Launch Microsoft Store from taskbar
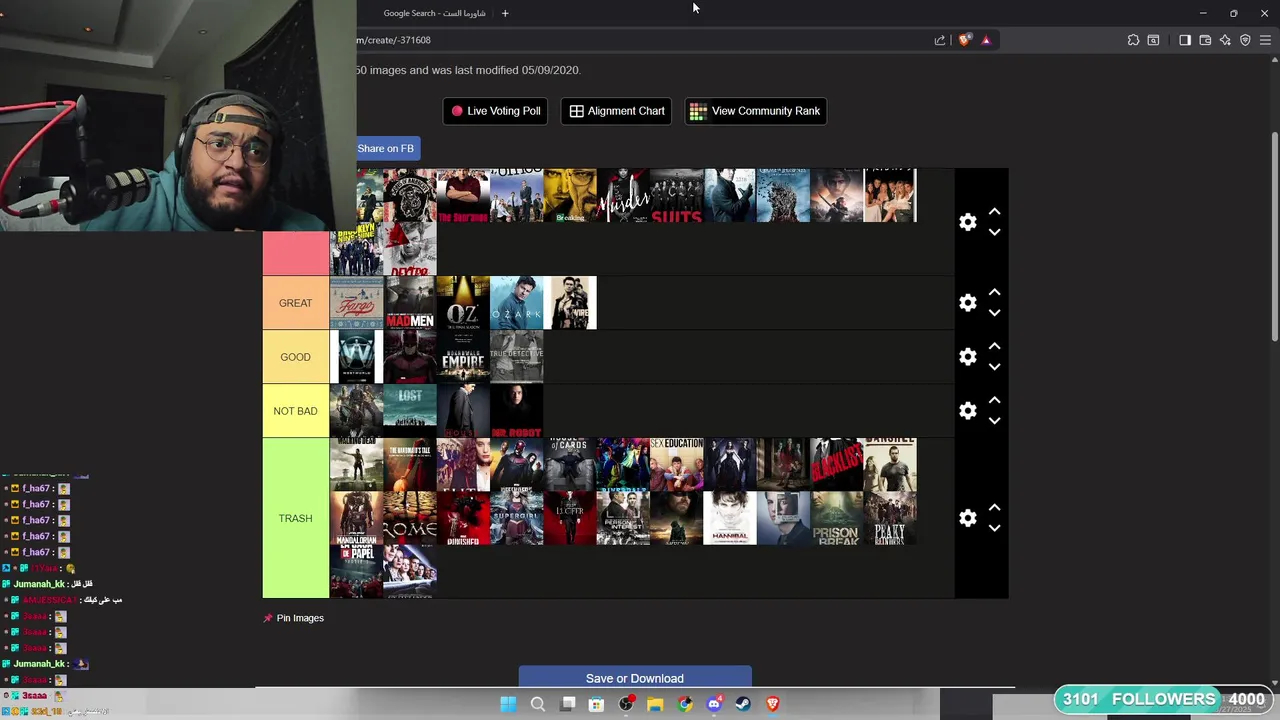 click(x=596, y=704)
